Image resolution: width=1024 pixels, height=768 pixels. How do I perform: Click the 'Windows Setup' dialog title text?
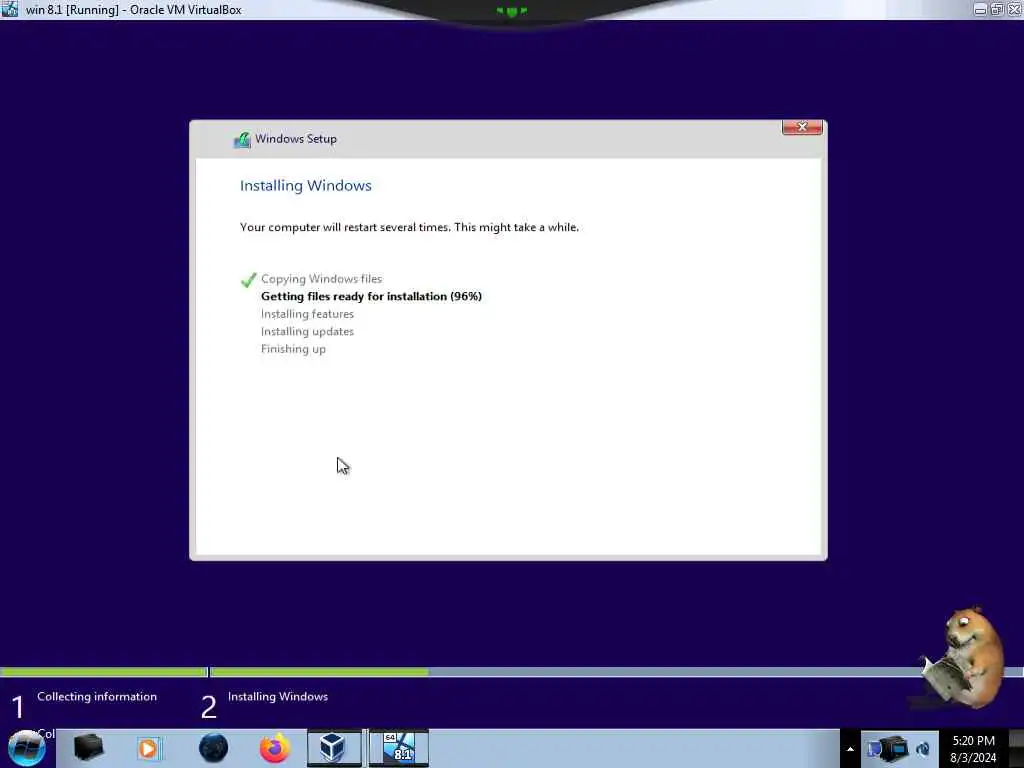(x=296, y=138)
